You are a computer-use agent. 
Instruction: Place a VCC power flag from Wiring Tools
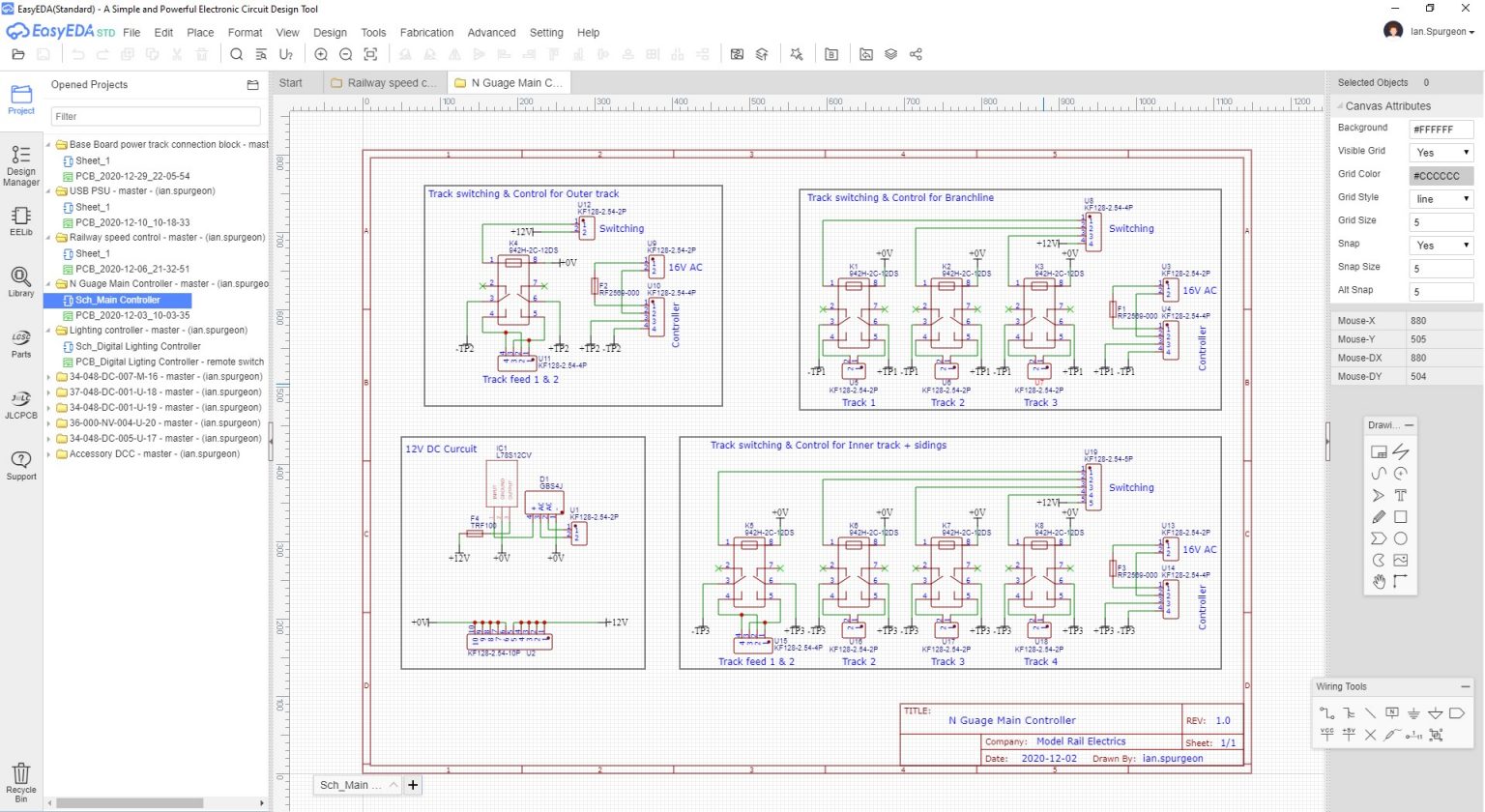pos(1326,734)
